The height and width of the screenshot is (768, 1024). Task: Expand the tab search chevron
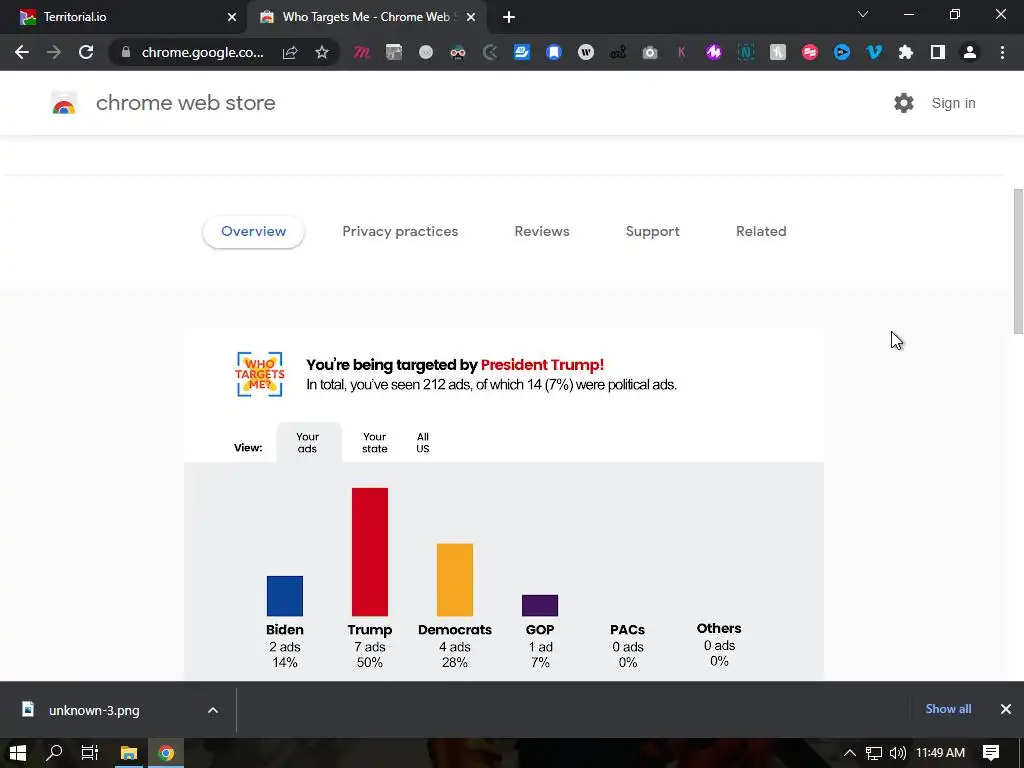(x=863, y=14)
